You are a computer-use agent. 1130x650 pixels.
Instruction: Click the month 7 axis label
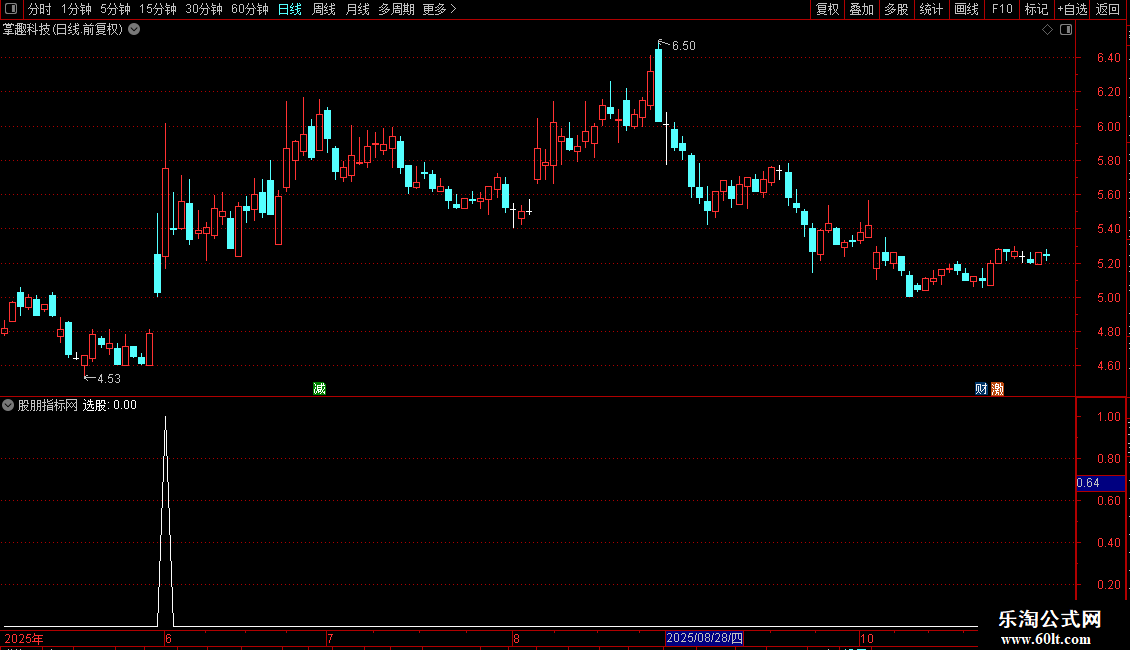[x=329, y=638]
